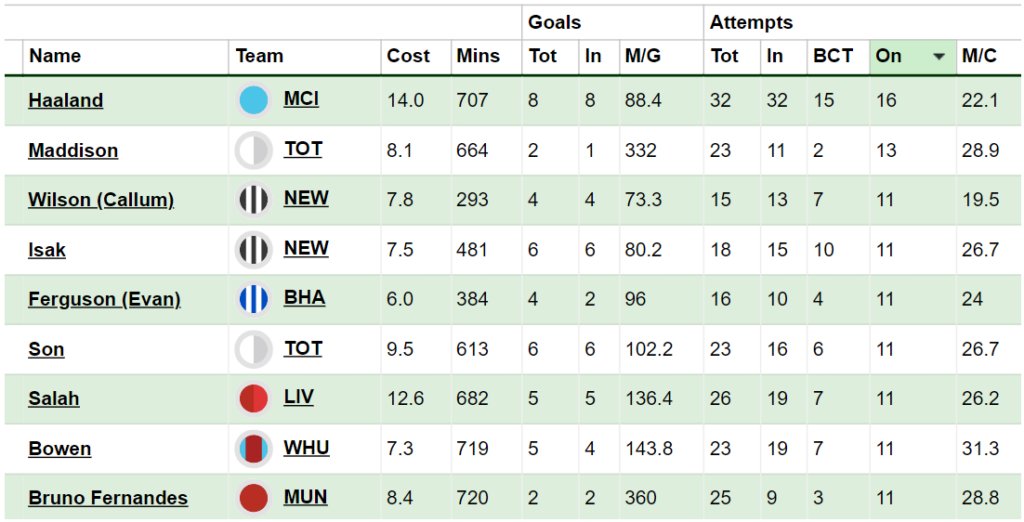Click the Manchester City team badge icon
The image size is (1024, 522).
coord(253,101)
